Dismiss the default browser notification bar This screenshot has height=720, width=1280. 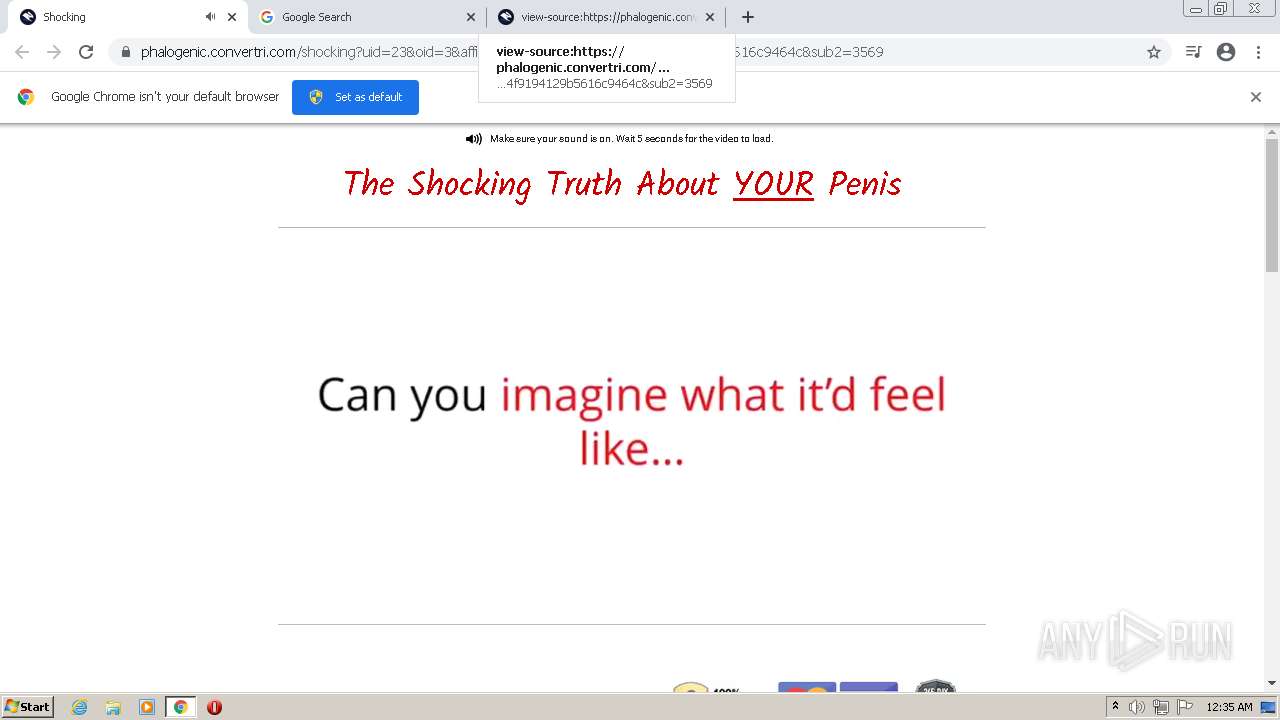[x=1256, y=97]
